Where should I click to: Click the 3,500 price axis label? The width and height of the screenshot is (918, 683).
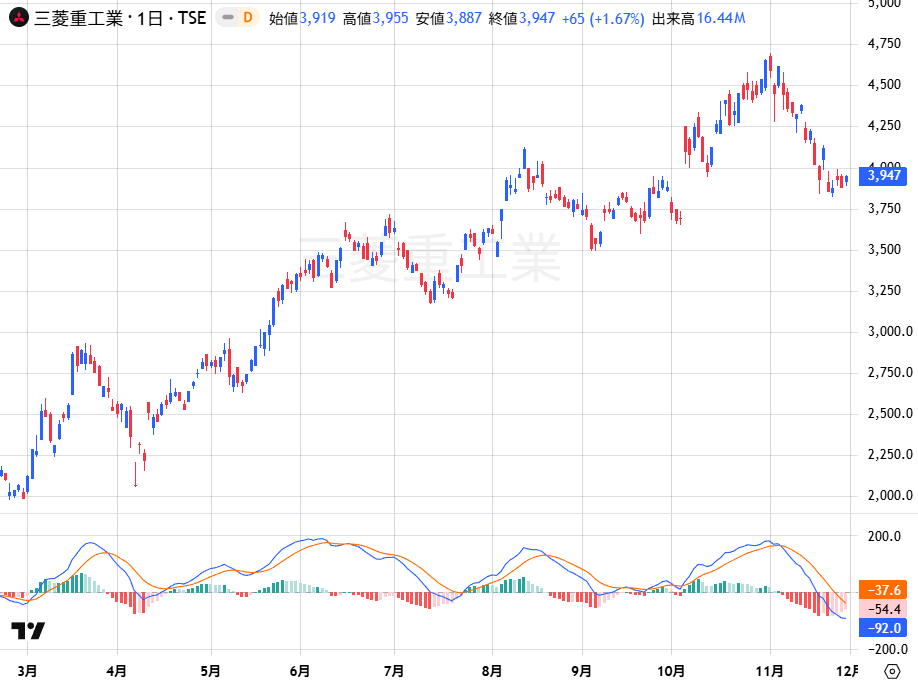click(884, 249)
